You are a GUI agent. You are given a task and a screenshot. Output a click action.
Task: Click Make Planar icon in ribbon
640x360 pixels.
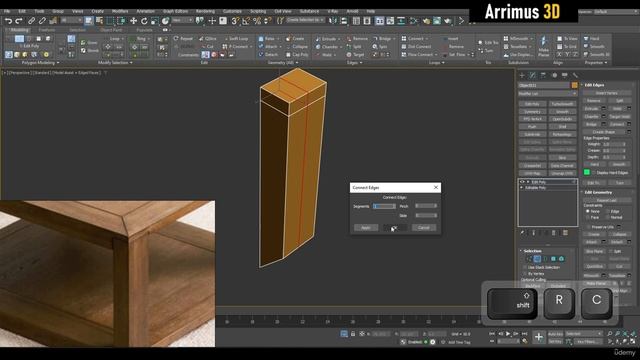point(543,47)
